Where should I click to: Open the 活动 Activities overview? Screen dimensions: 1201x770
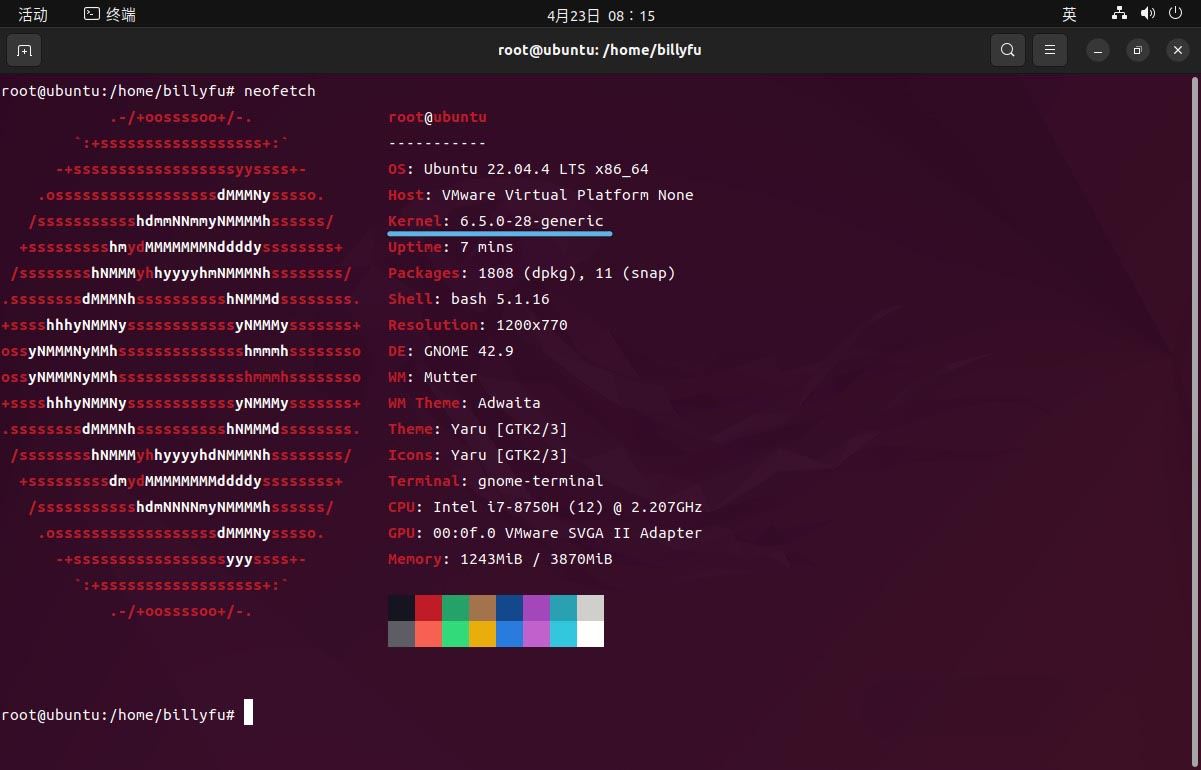tap(33, 14)
